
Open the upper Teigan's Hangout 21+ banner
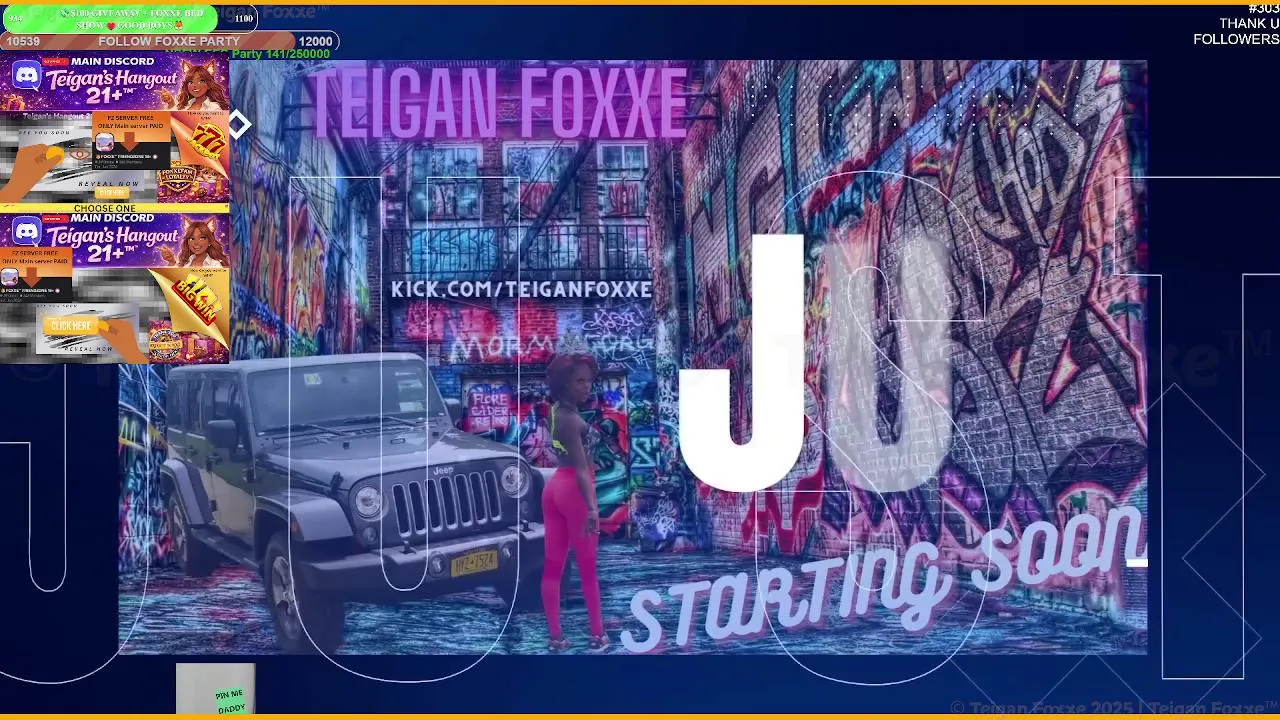click(x=114, y=83)
